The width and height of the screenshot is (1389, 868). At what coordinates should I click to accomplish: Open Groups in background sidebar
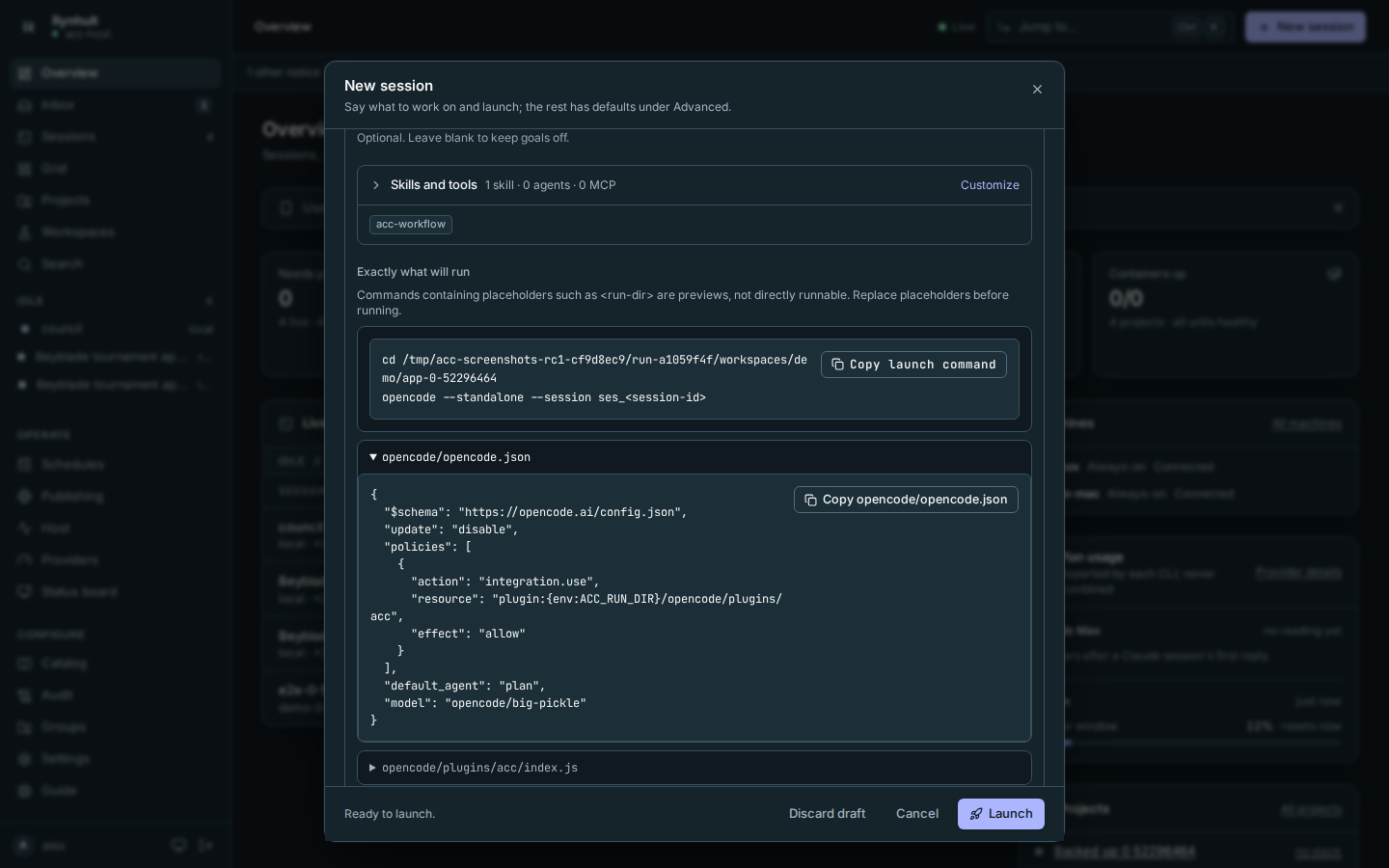pyautogui.click(x=116, y=727)
